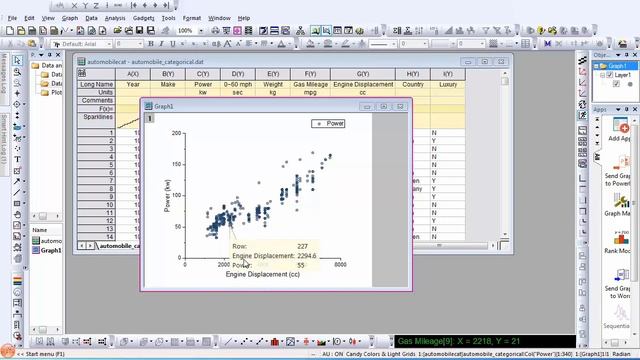Collapse the Layer1 tree node
This screenshot has height=360, width=640.
(x=602, y=75)
